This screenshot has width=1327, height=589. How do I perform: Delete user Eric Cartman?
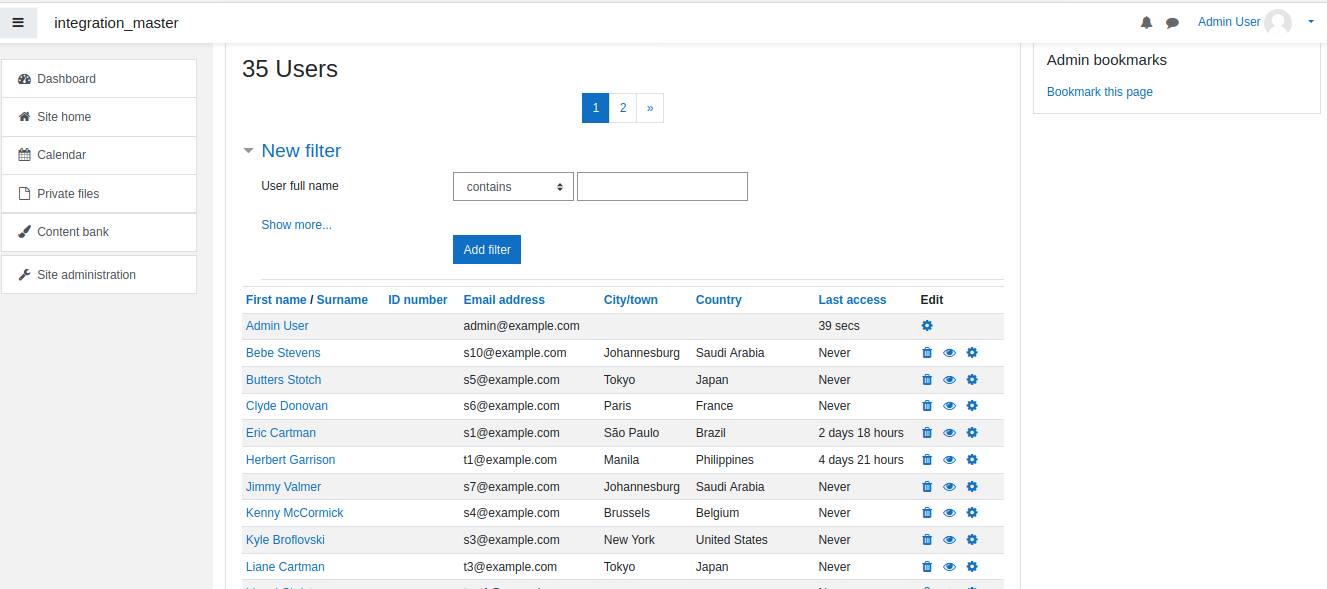point(927,433)
